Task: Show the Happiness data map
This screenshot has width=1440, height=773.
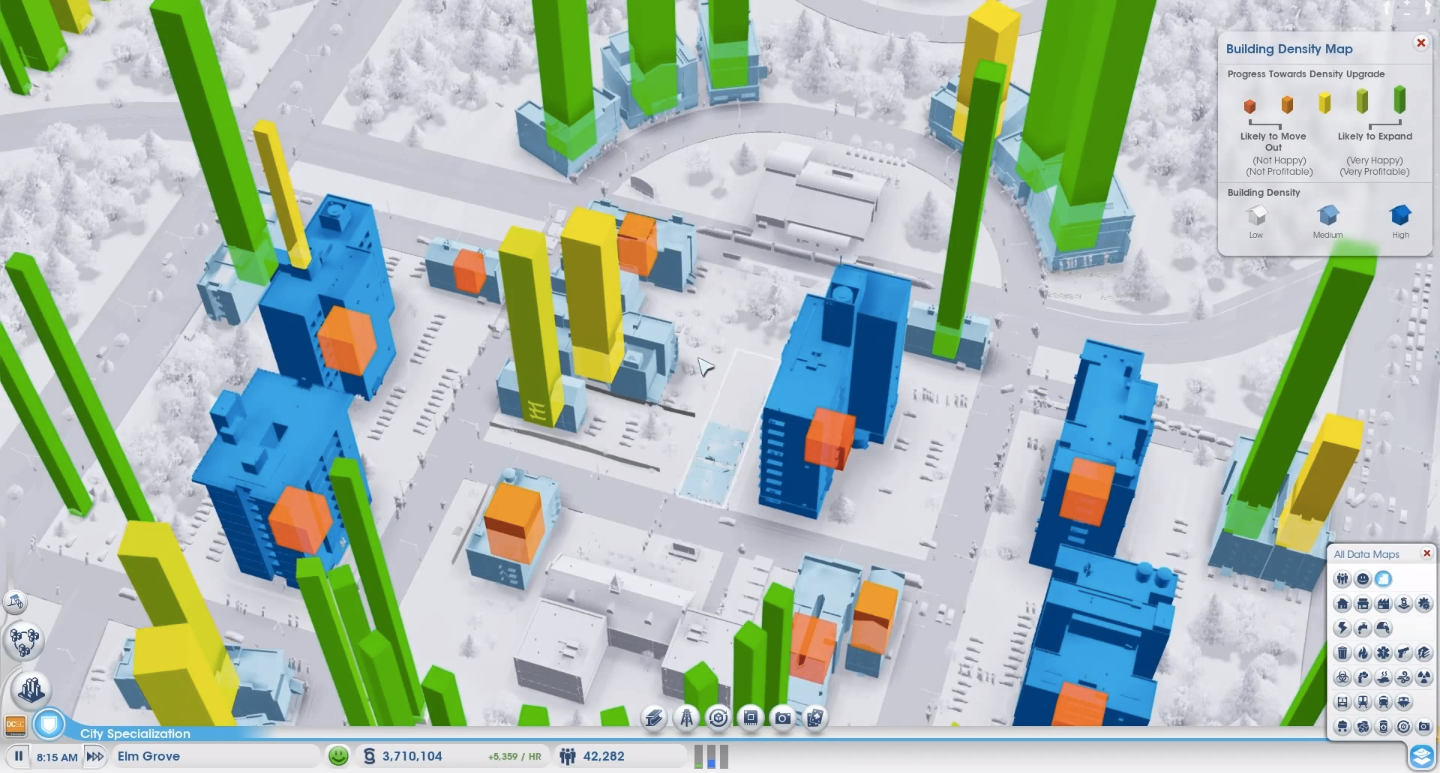Action: pyautogui.click(x=1362, y=579)
